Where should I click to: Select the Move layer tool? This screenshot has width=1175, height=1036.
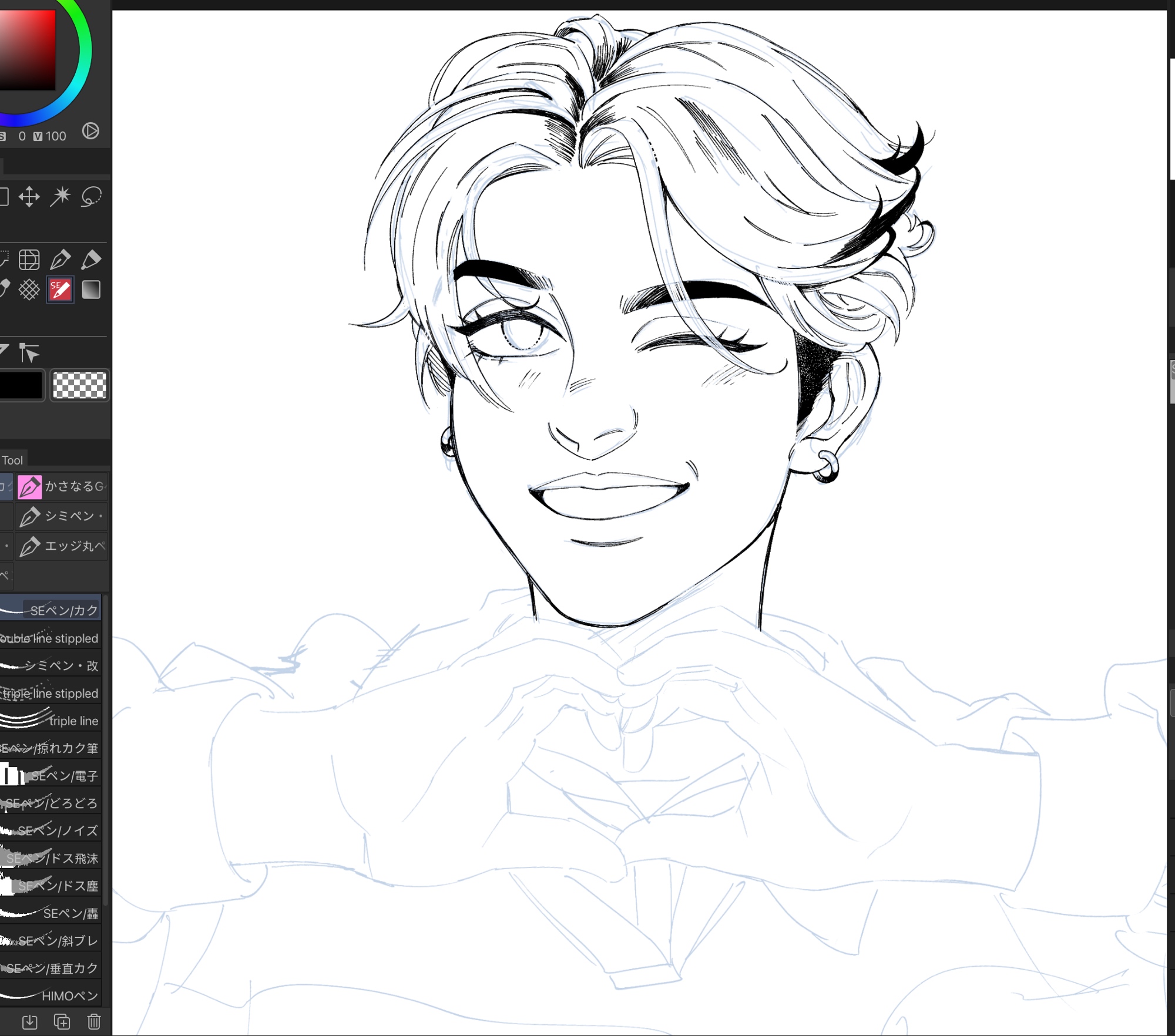[29, 197]
